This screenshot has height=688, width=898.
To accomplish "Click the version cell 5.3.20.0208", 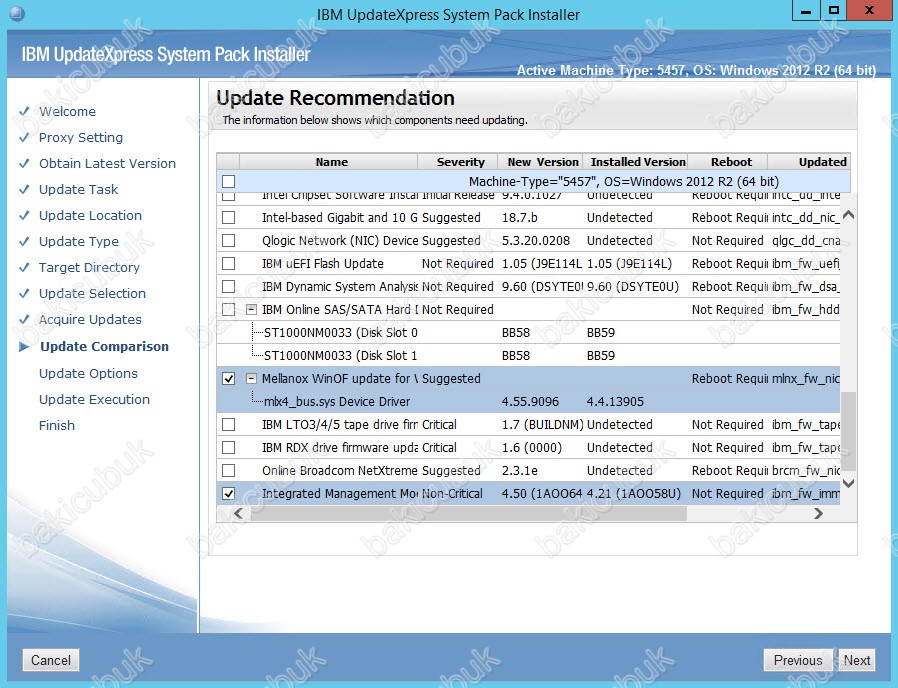I will [535, 241].
